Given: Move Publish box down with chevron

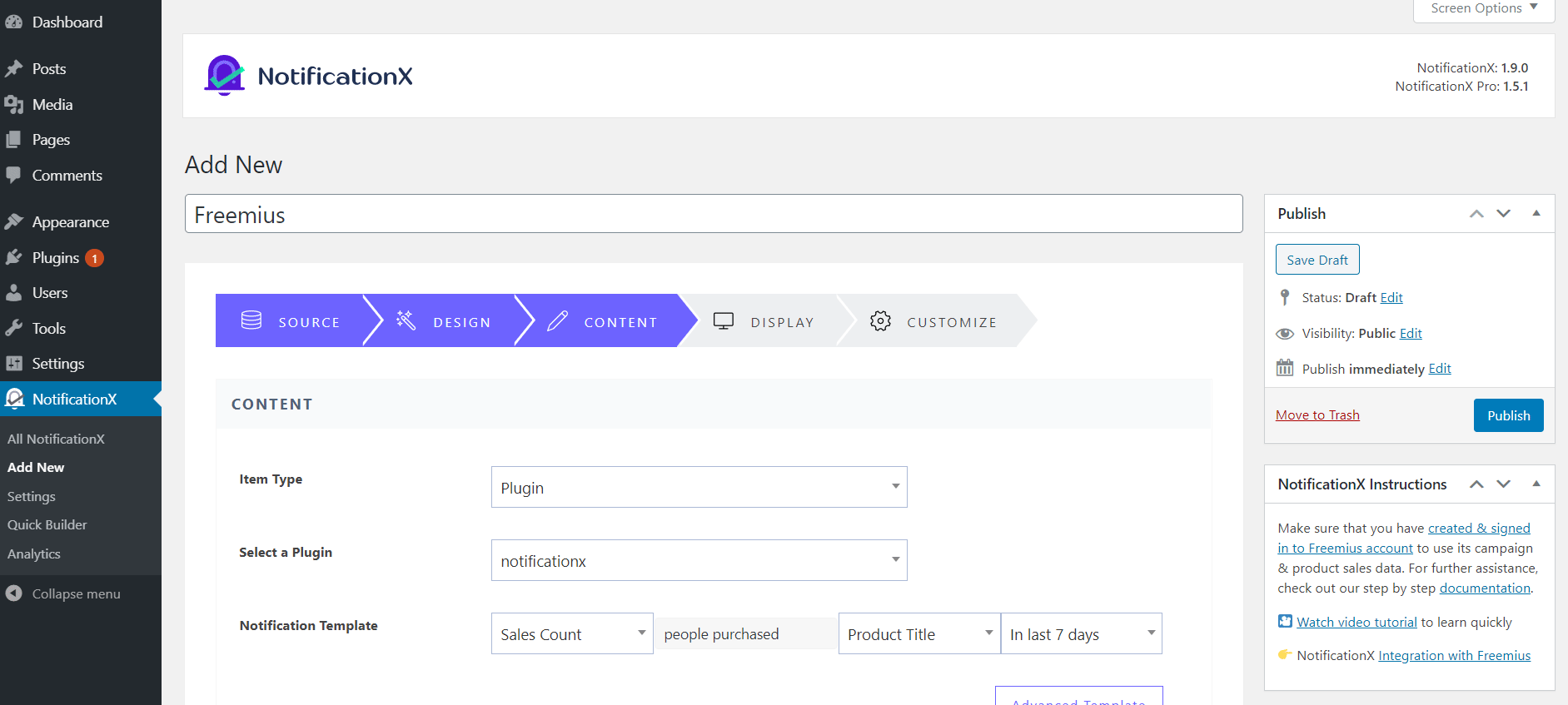Looking at the screenshot, I should click(1504, 213).
